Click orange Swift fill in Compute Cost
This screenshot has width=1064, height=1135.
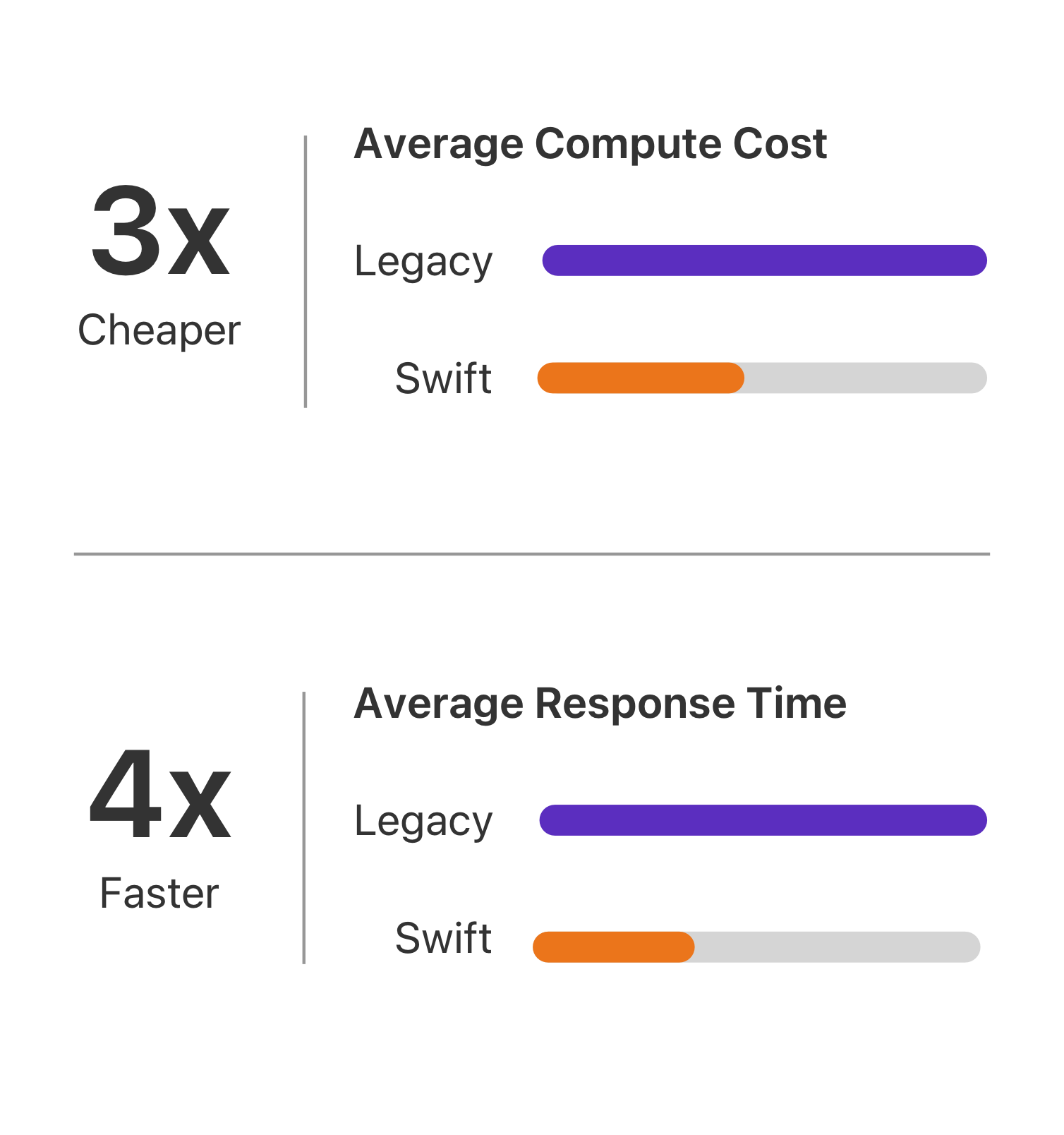click(641, 378)
